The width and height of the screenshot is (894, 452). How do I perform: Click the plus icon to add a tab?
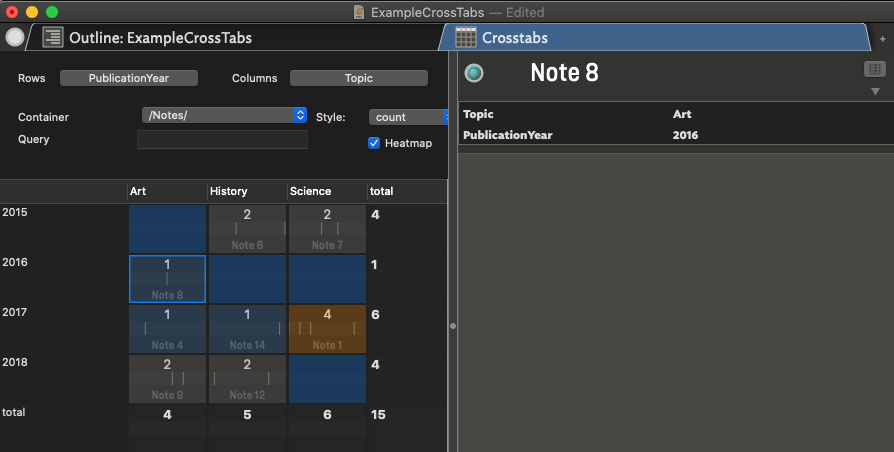(882, 39)
